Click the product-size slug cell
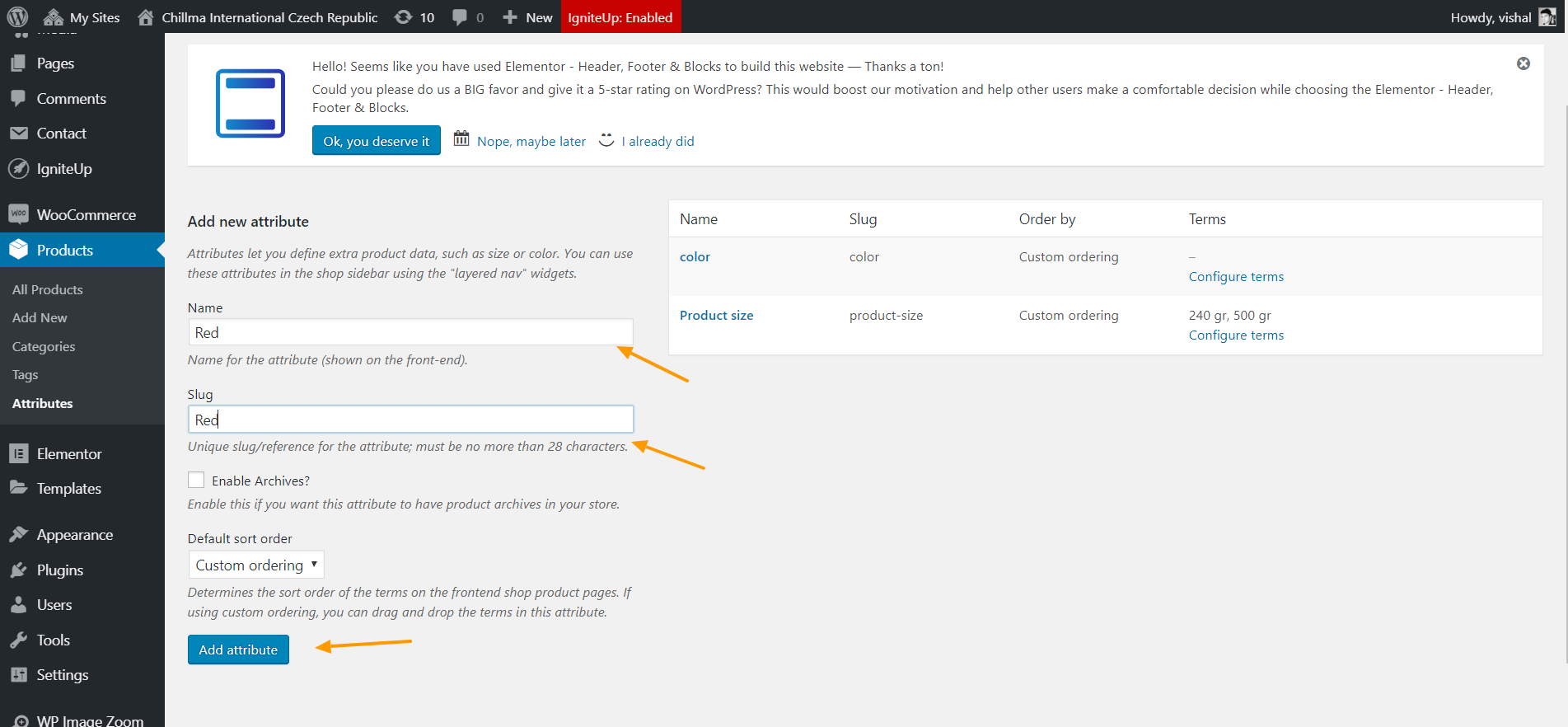1568x727 pixels. pyautogui.click(x=886, y=315)
